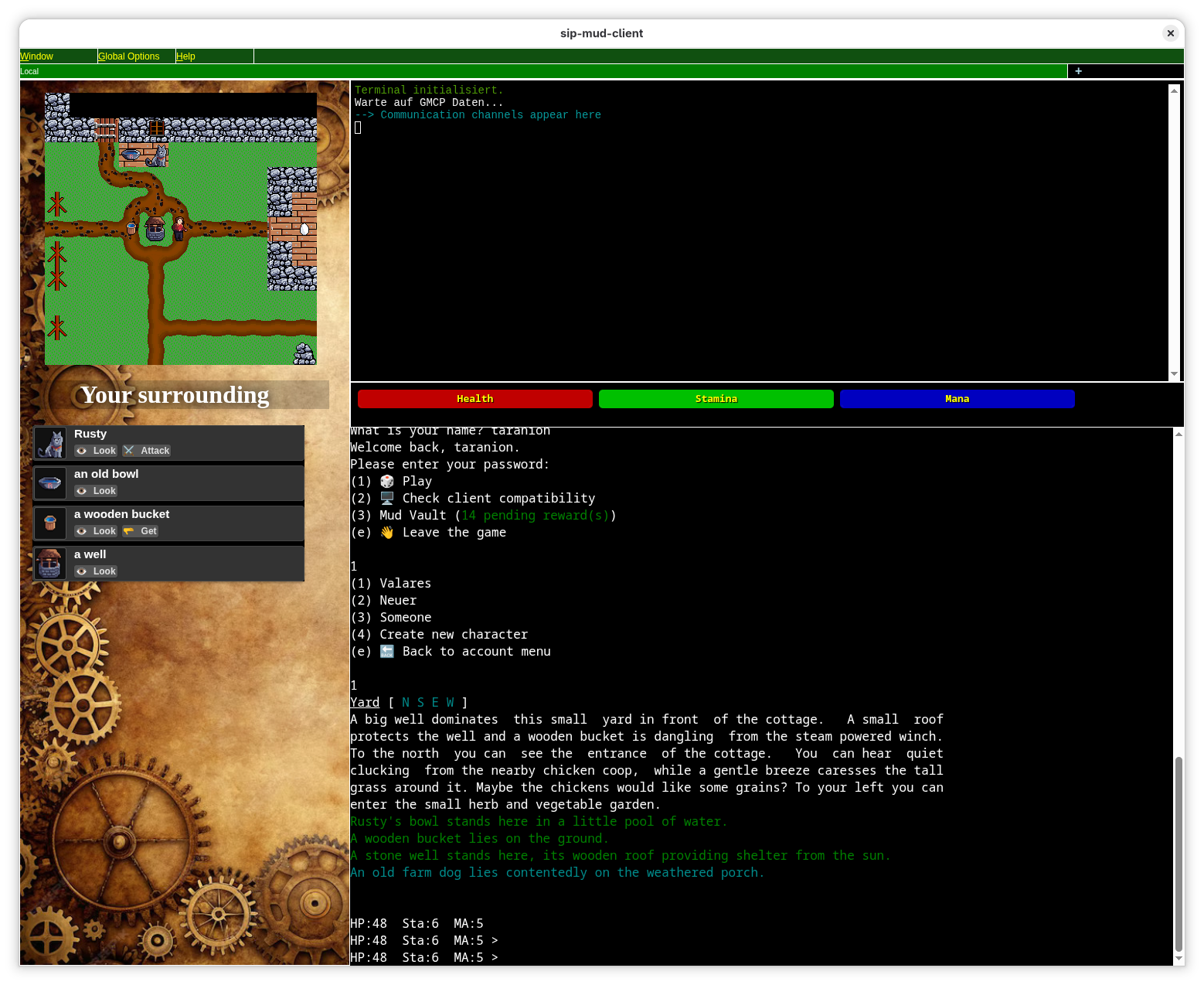Open the Global Options menu

coord(128,56)
